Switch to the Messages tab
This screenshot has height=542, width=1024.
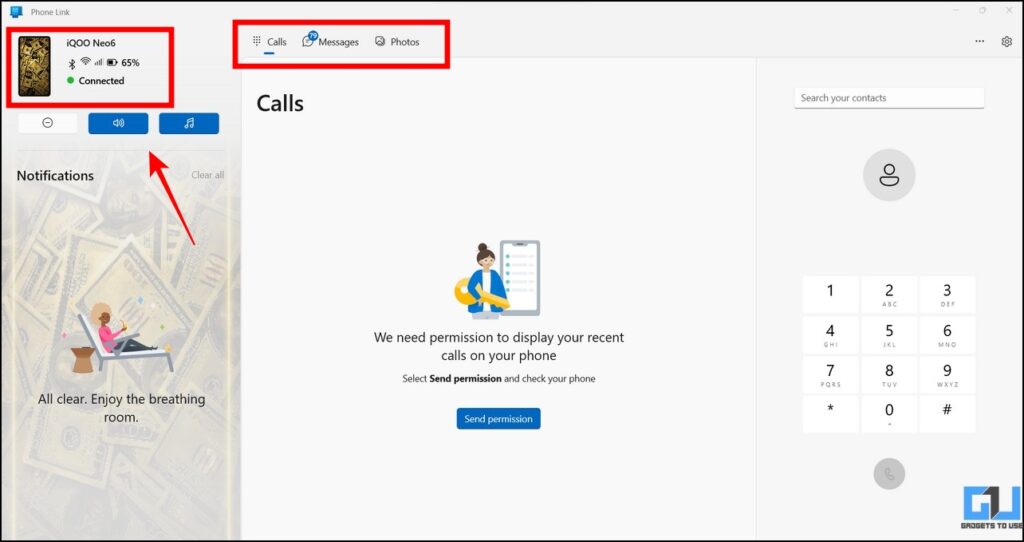click(x=331, y=42)
